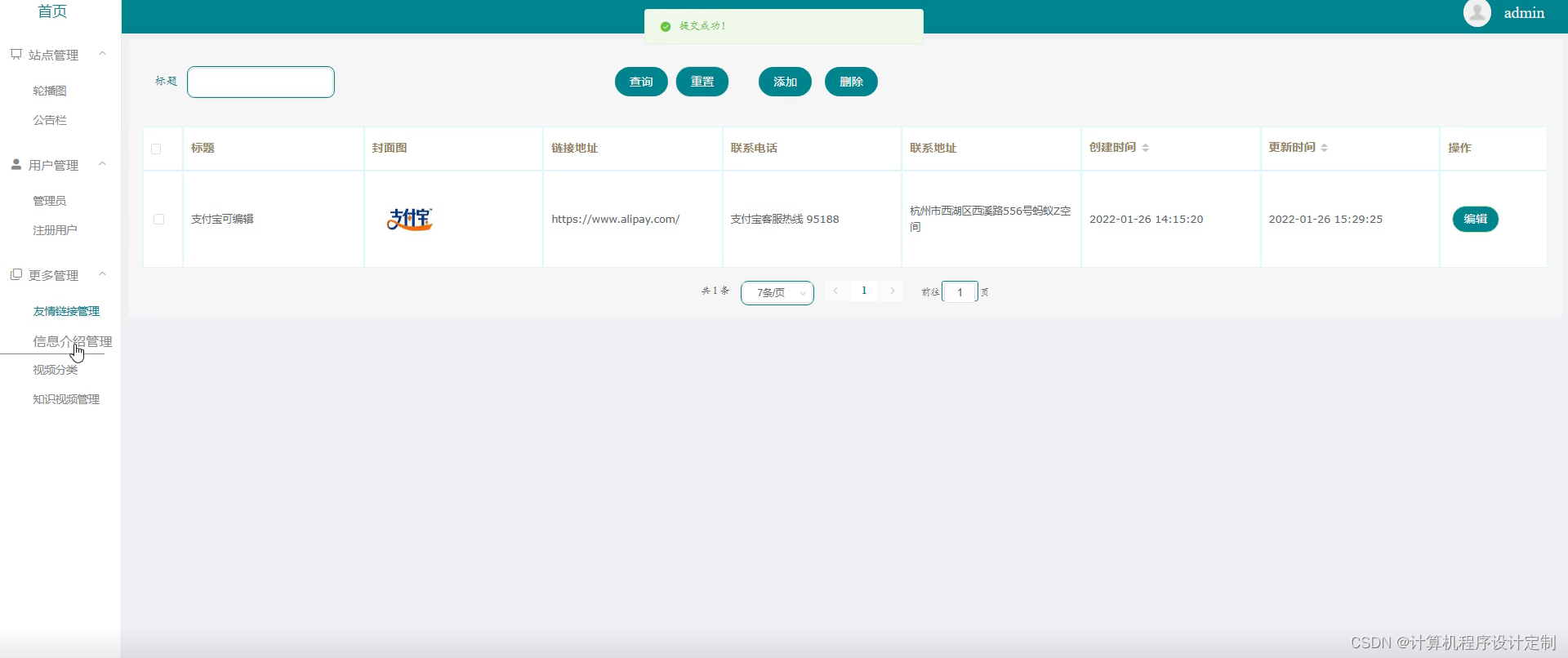1568x658 pixels.
Task: Go to previous page arrow
Action: [x=835, y=291]
